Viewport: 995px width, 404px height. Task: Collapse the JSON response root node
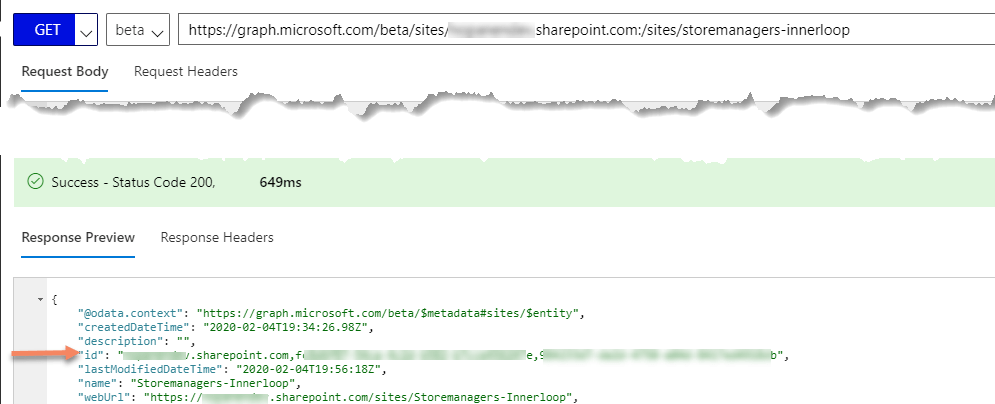click(39, 299)
